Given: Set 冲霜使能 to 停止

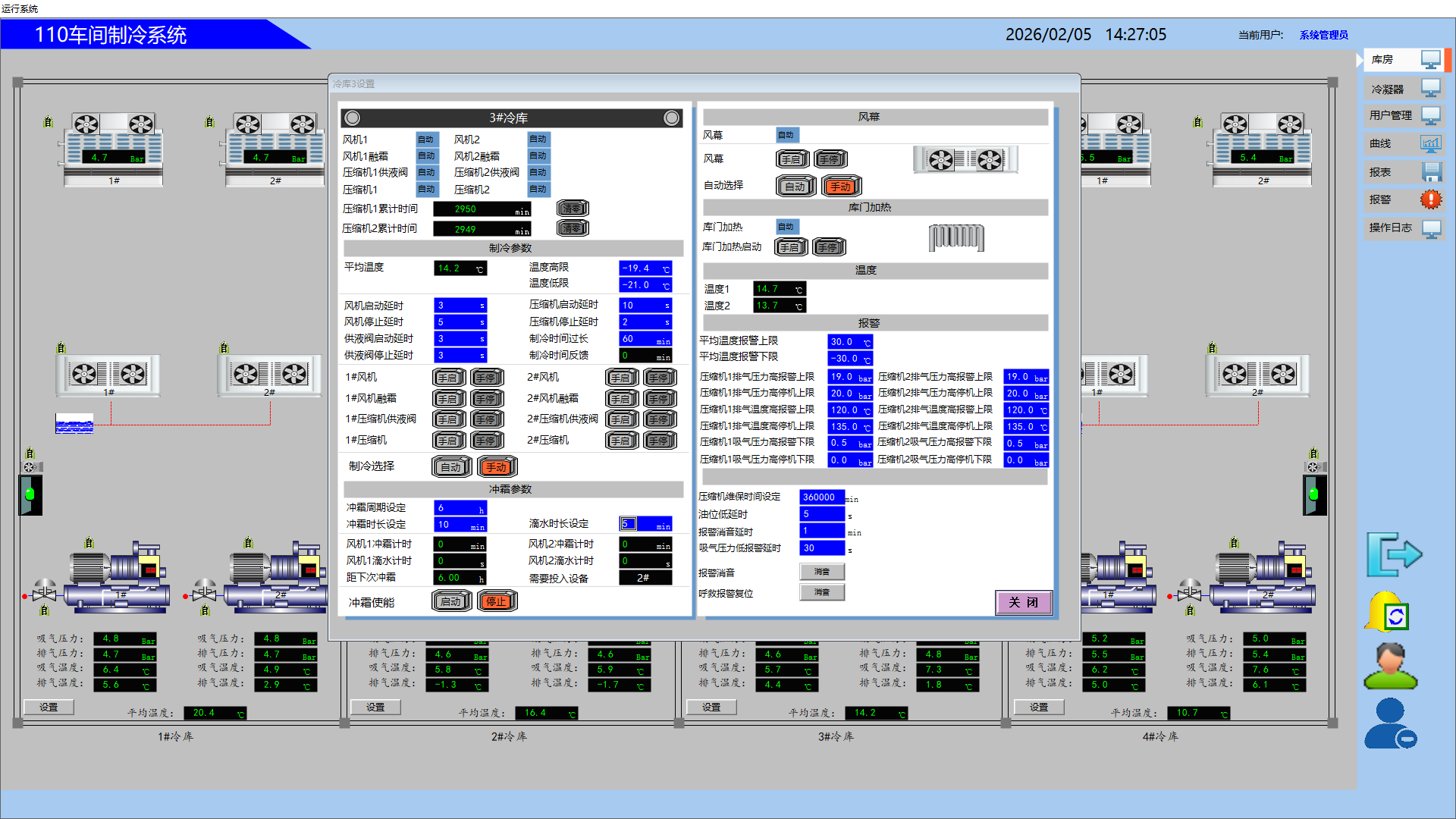Looking at the screenshot, I should coord(497,602).
